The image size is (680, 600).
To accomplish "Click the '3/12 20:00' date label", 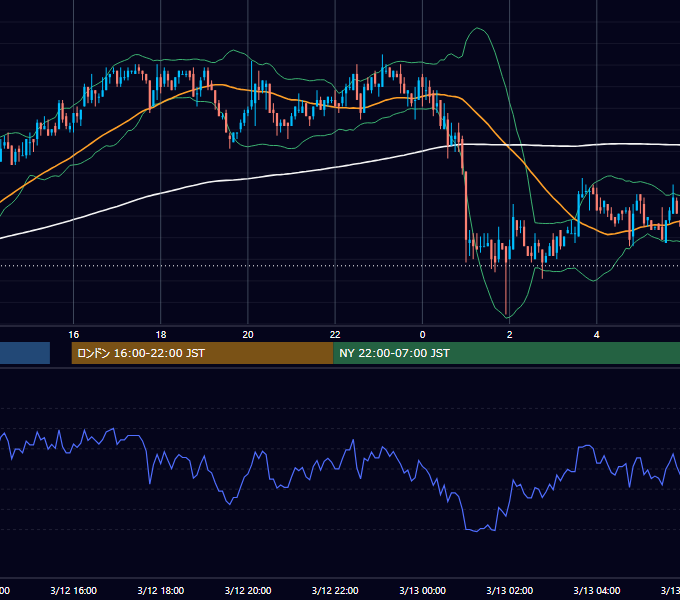I will coord(248,590).
